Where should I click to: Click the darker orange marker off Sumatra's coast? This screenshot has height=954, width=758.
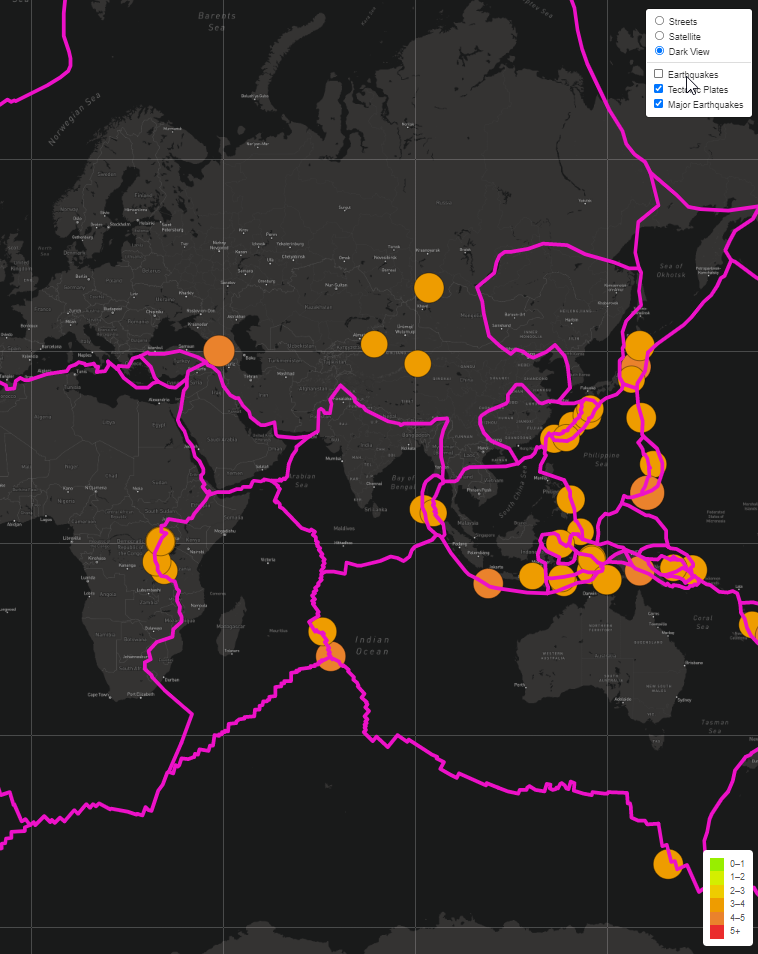coord(488,583)
